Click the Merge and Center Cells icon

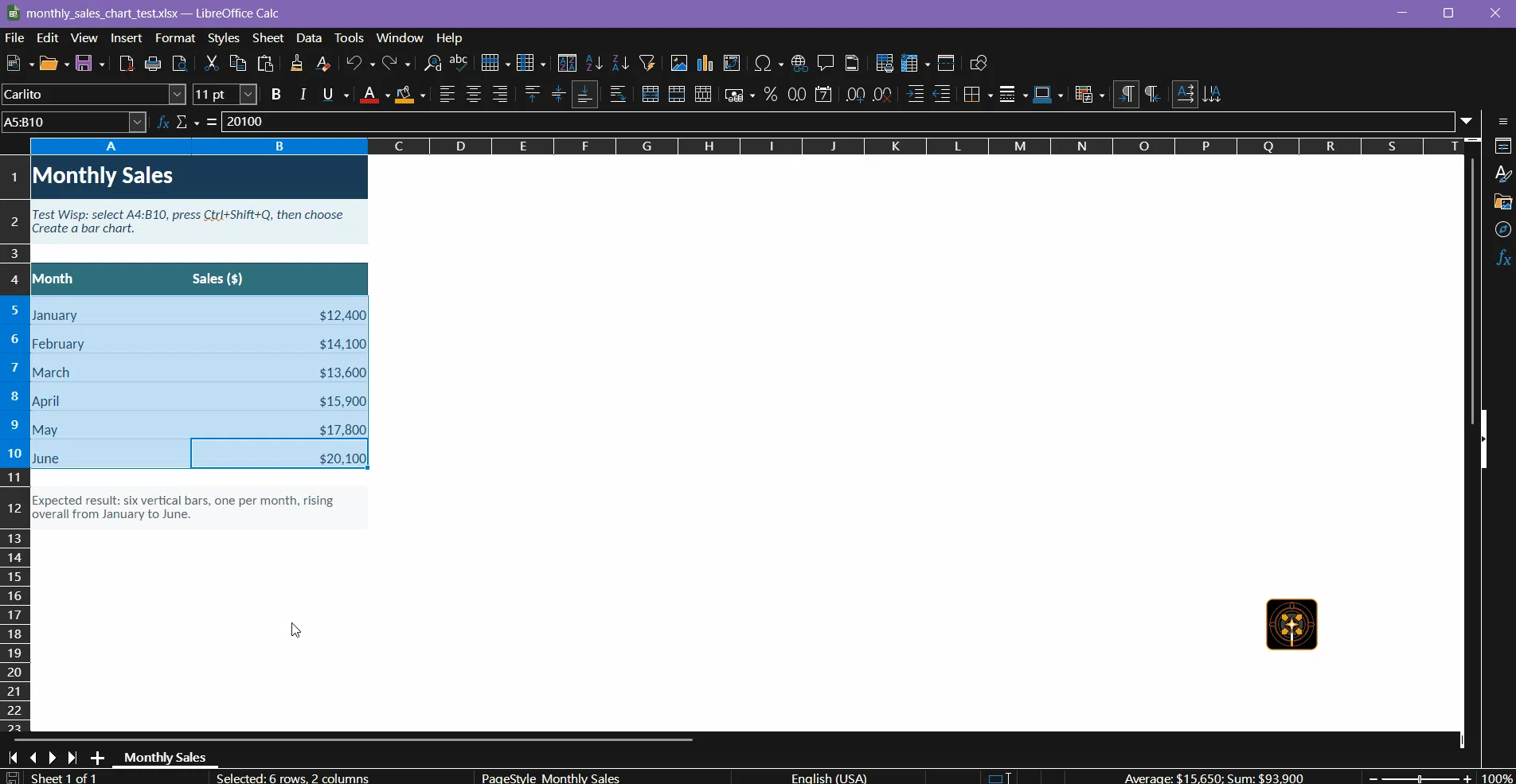coord(651,95)
